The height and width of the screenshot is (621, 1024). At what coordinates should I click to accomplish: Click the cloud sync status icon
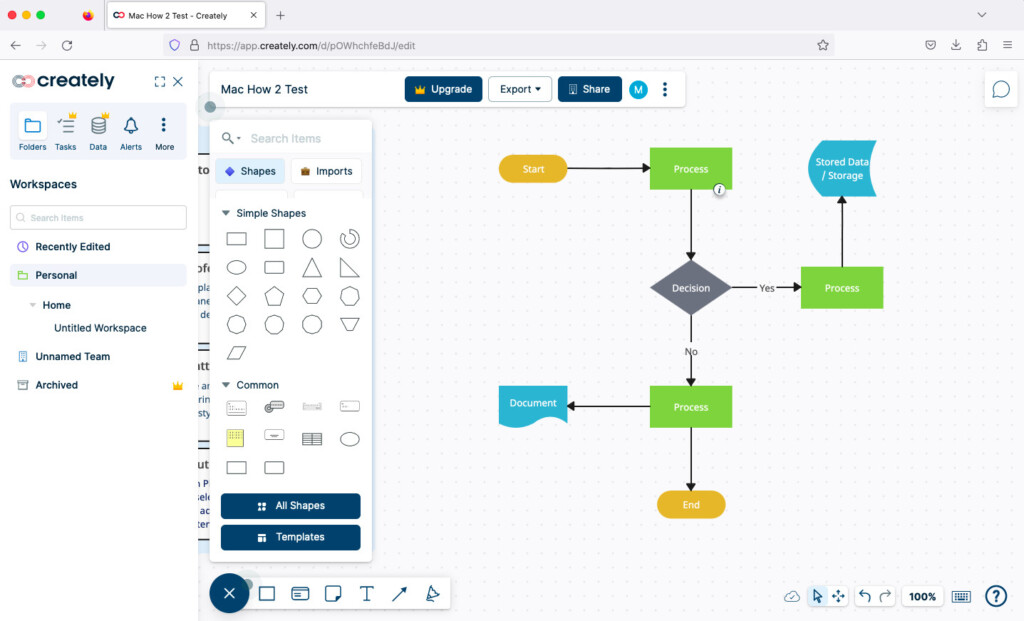pyautogui.click(x=792, y=596)
